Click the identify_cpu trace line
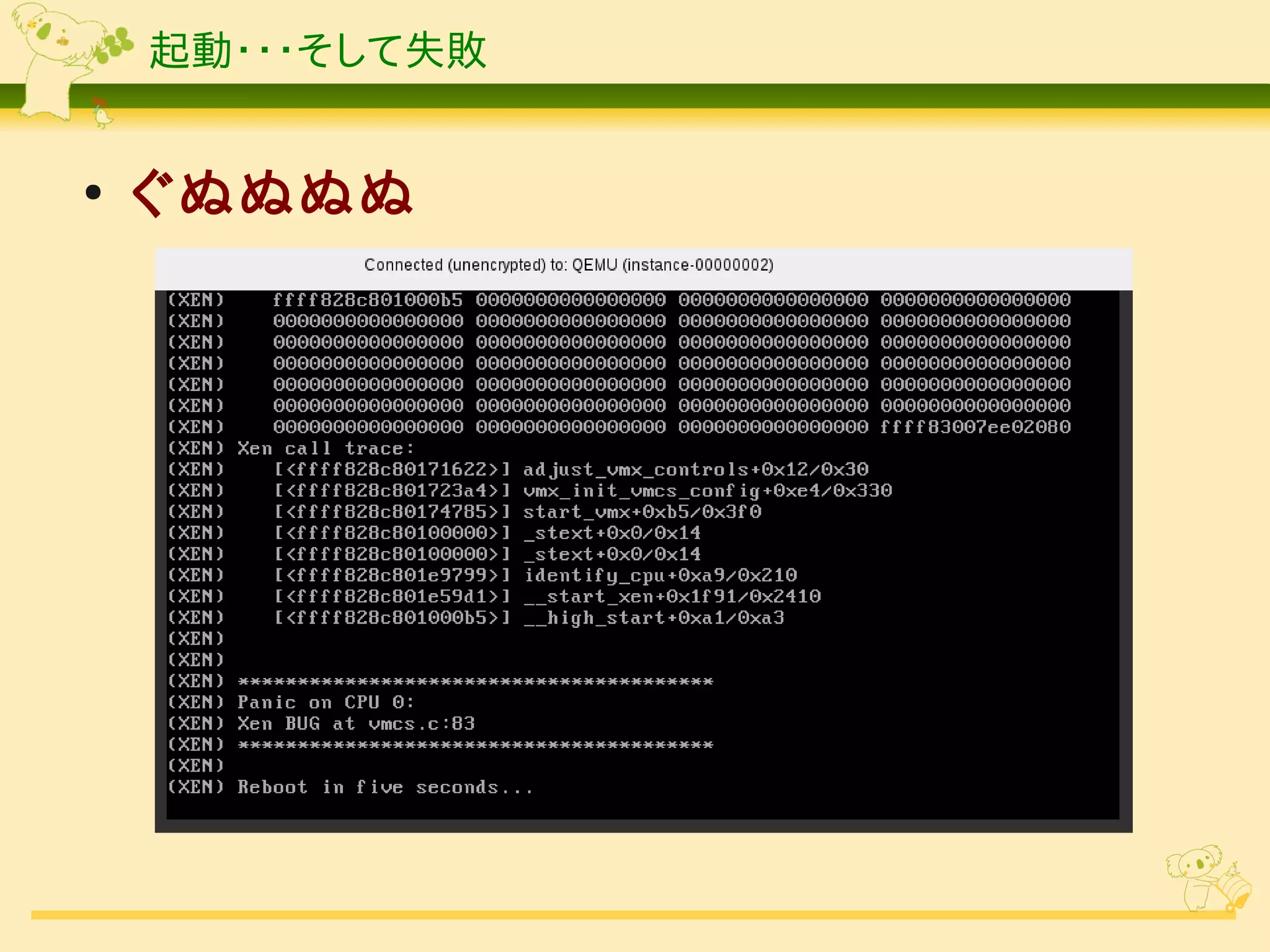The image size is (1270, 952). click(x=660, y=575)
